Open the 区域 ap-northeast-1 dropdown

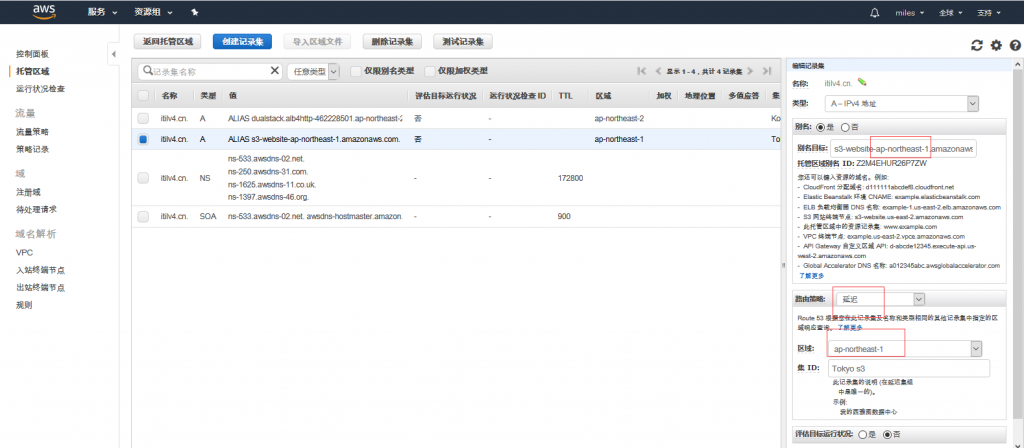[x=906, y=349]
